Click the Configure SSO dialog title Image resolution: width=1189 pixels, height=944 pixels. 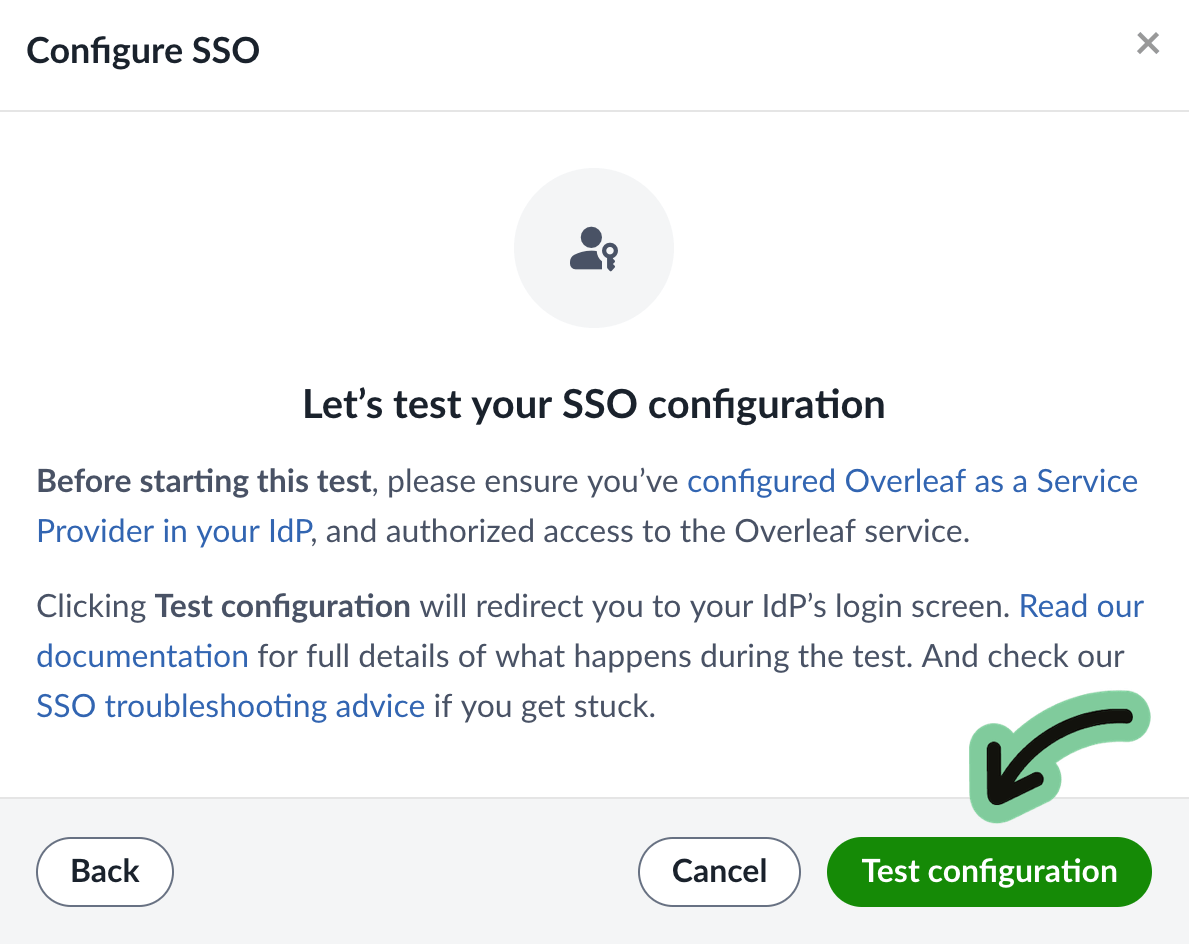[143, 50]
